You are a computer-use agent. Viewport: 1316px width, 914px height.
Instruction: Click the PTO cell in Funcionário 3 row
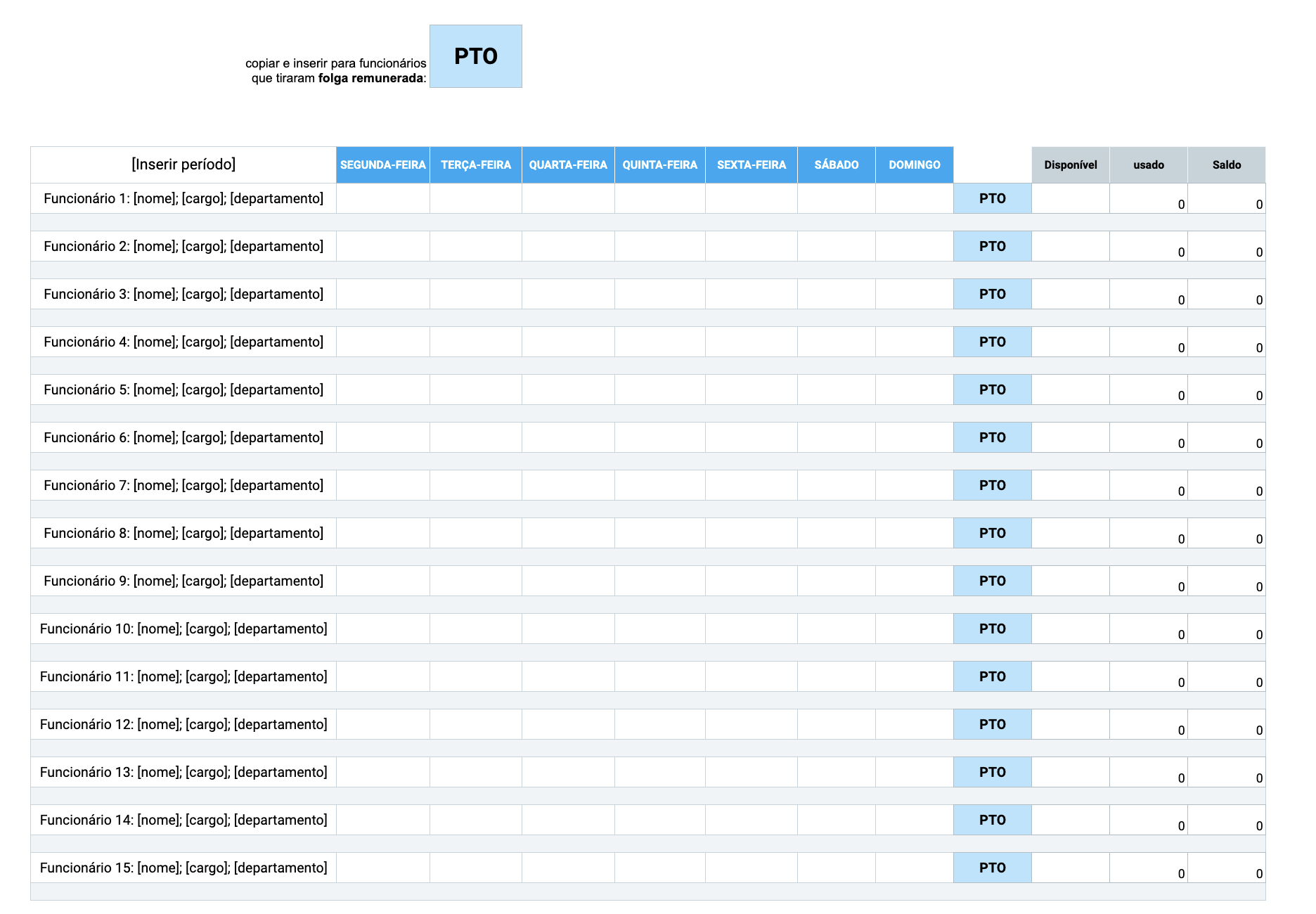(993, 294)
